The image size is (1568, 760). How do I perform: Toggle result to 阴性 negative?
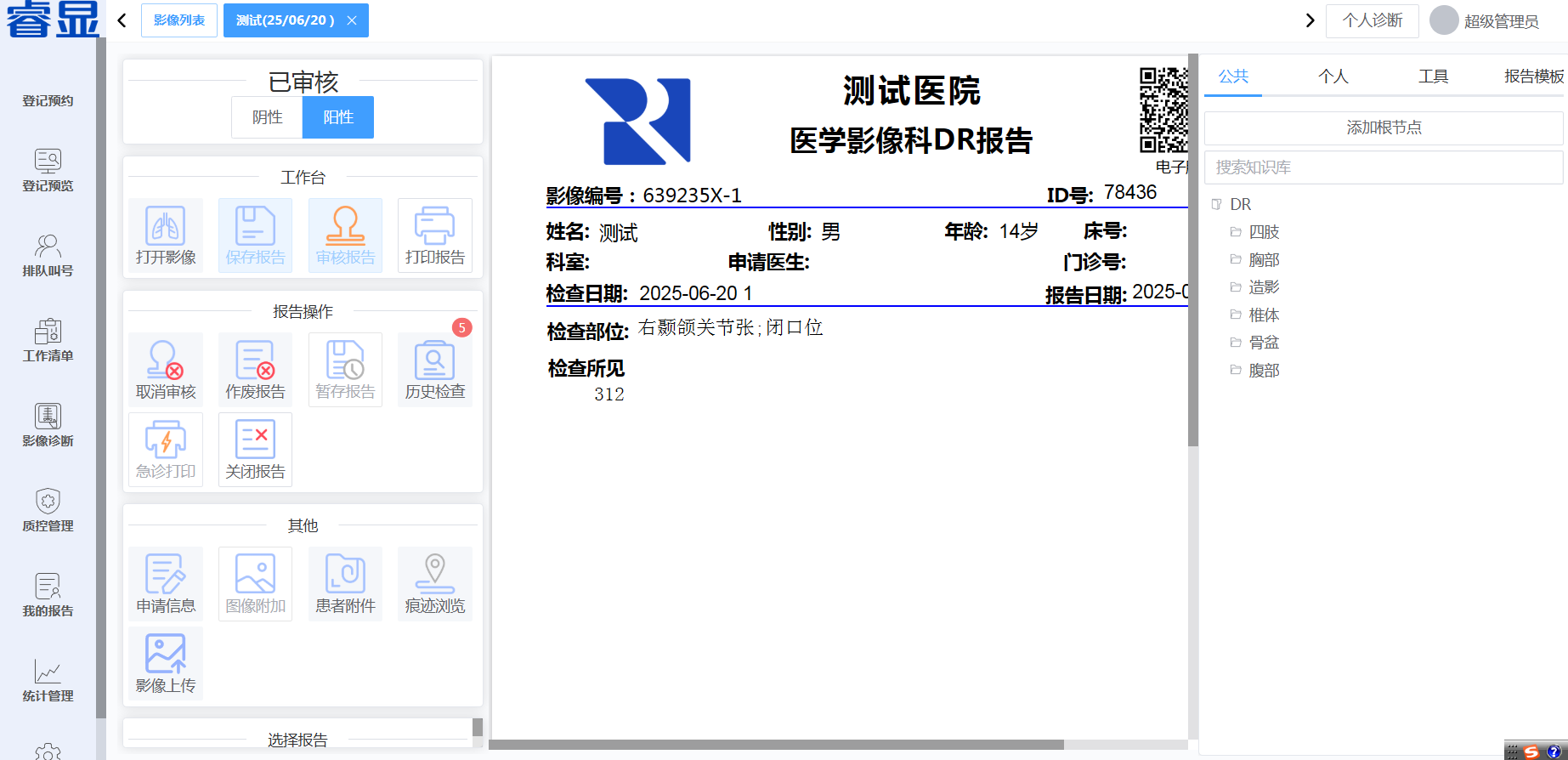click(267, 117)
